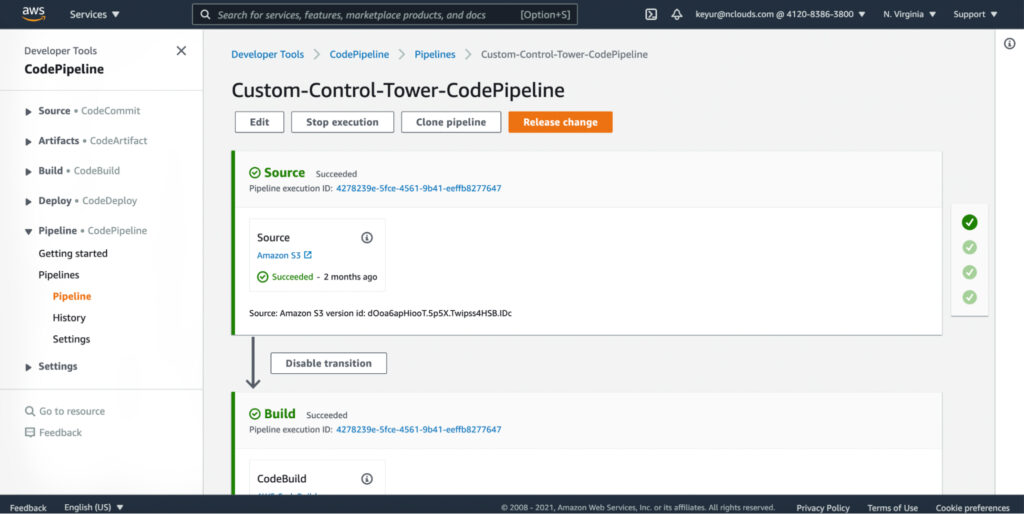The height and width of the screenshot is (514, 1024).
Task: Click the Custom-Control-Tower-CodePipeline page heading
Action: pyautogui.click(x=398, y=90)
